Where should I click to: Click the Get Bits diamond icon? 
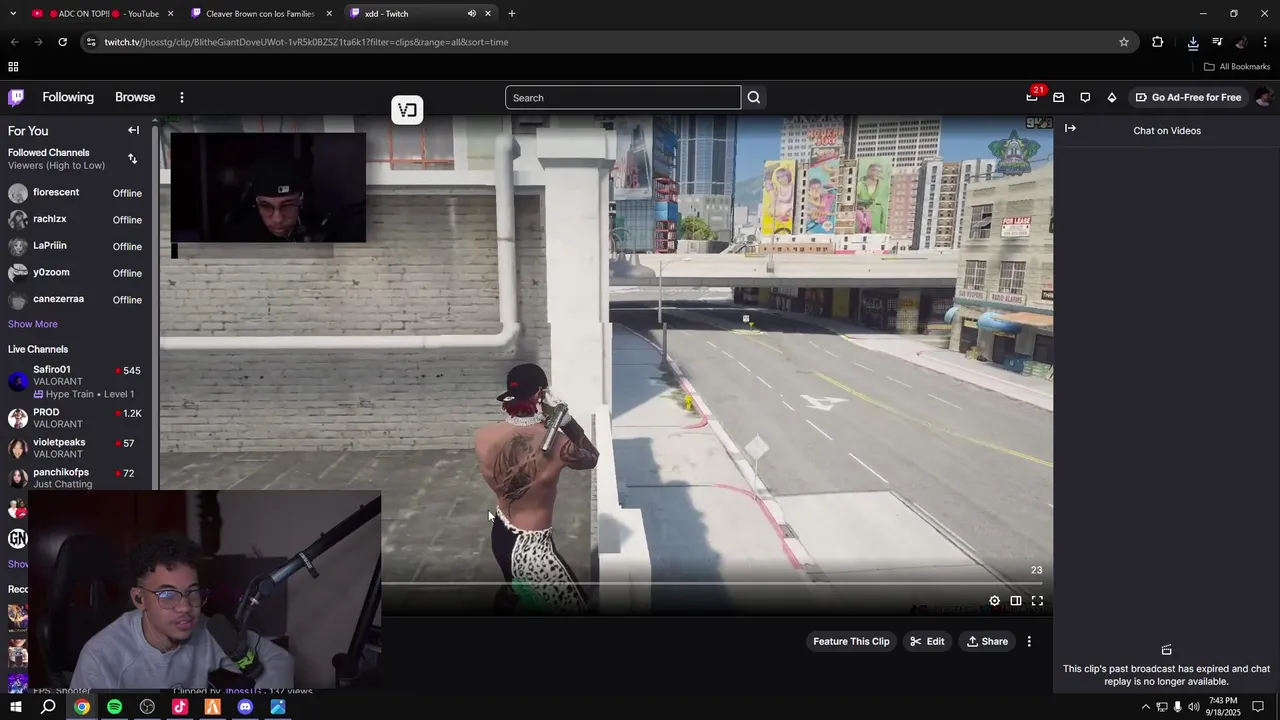pos(1112,97)
